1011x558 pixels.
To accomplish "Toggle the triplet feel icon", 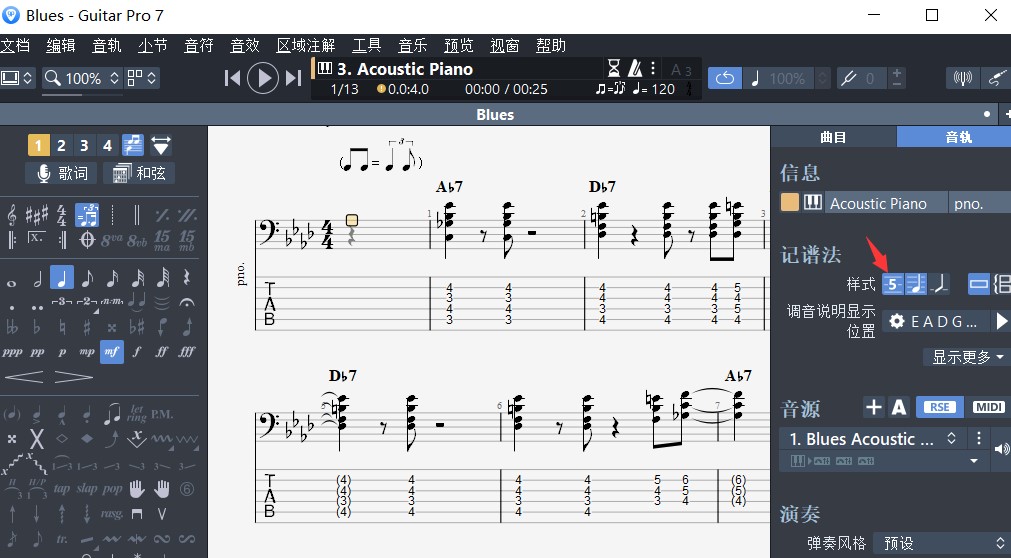I will (86, 215).
